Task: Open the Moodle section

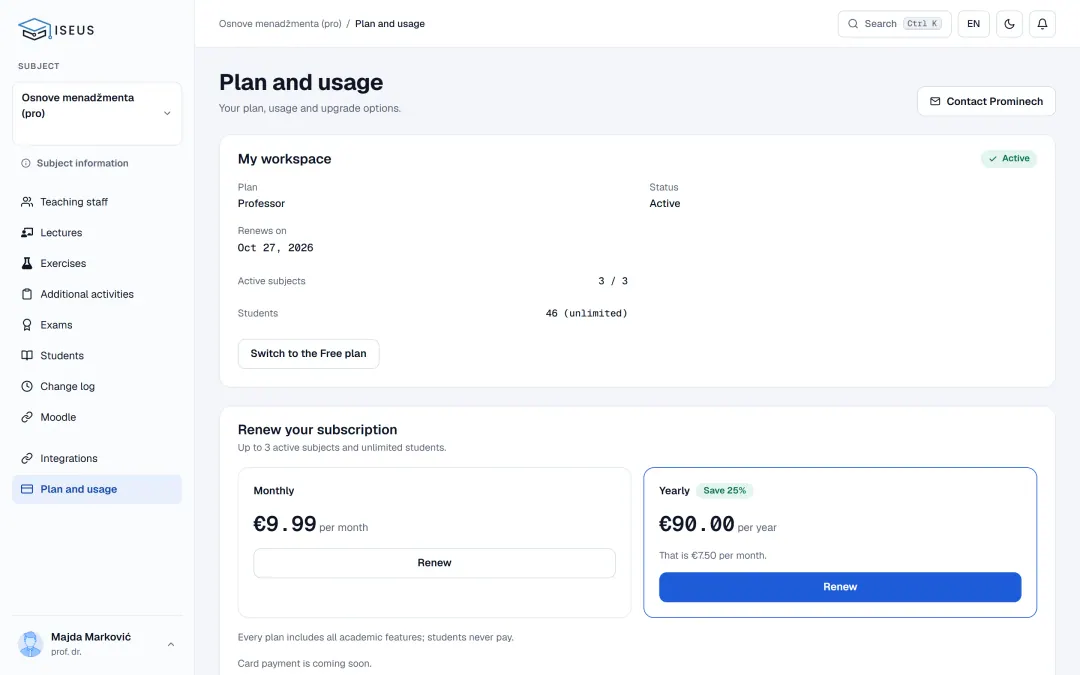Action: [97, 417]
